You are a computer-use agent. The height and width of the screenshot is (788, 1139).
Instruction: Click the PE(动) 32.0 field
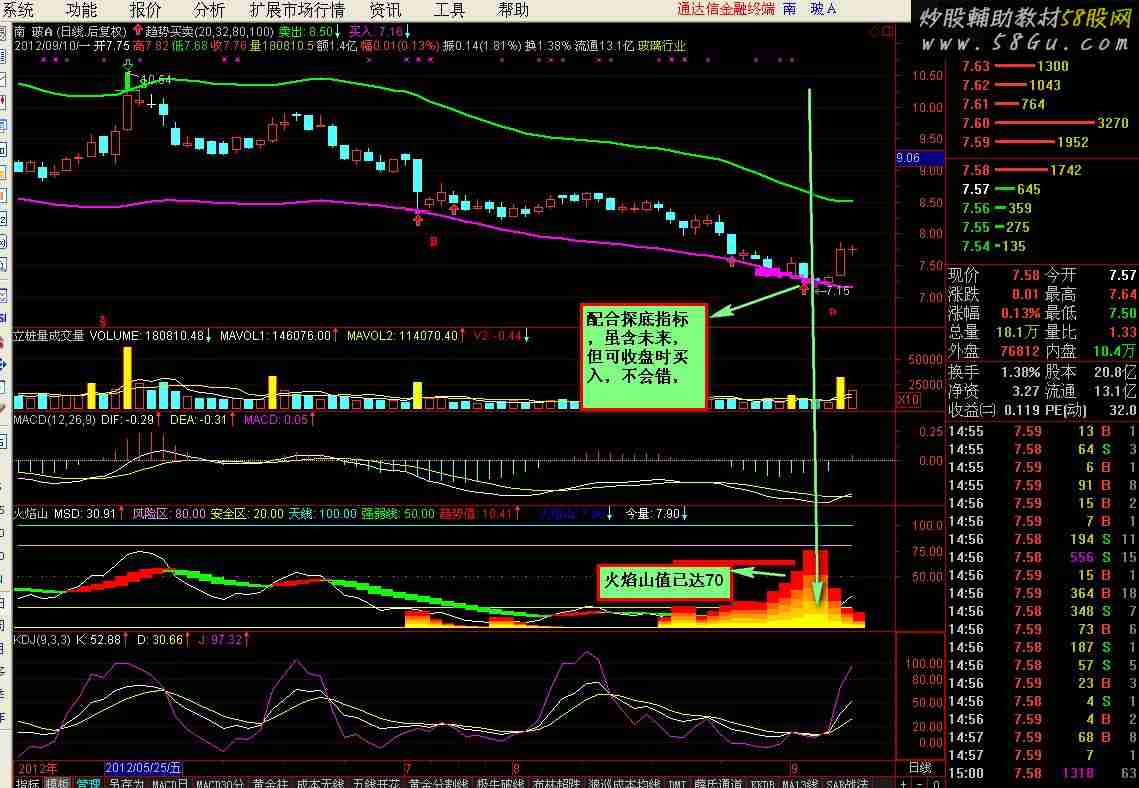tap(1091, 410)
